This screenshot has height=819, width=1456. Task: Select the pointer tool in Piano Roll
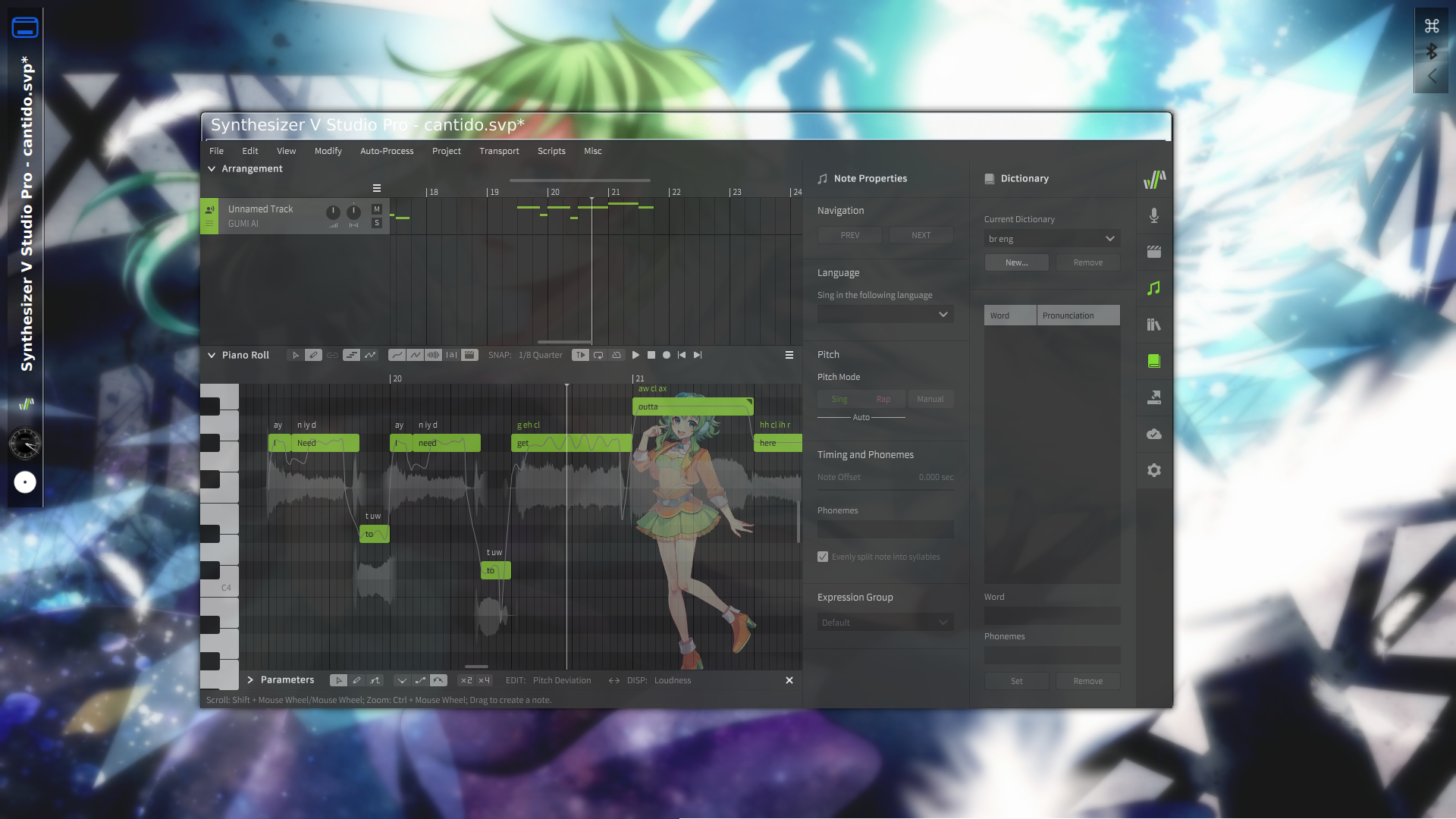(296, 355)
